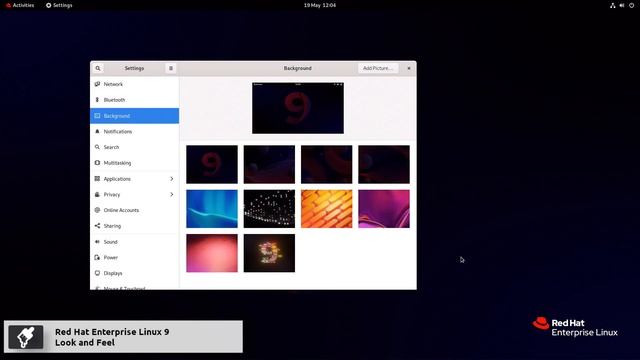
Task: Open Online Accounts settings
Action: pyautogui.click(x=134, y=210)
